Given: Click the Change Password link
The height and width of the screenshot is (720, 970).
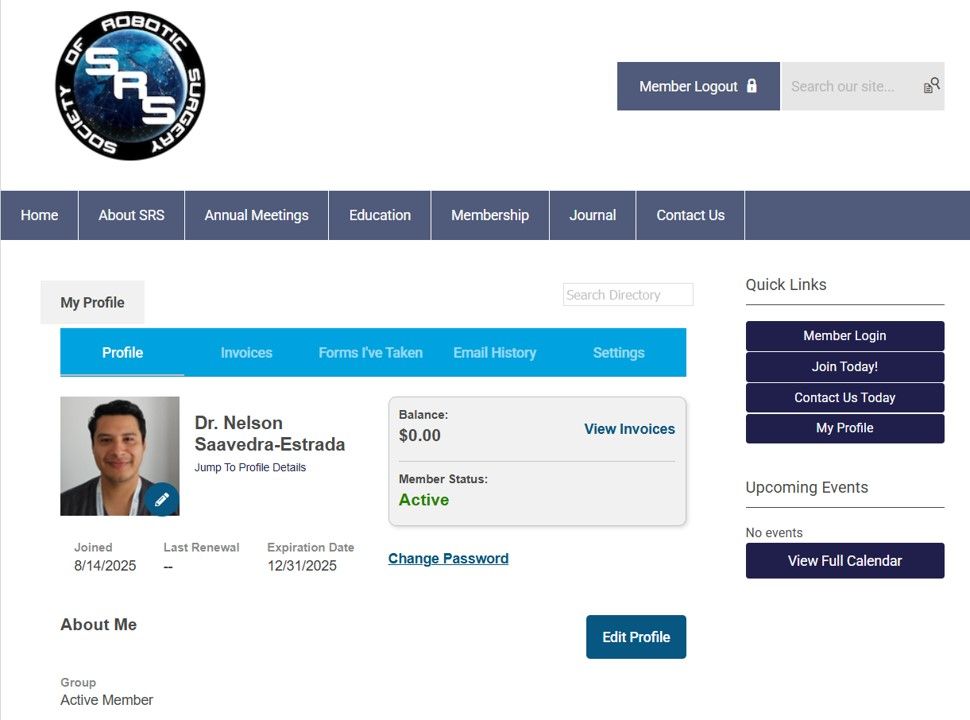Looking at the screenshot, I should pos(448,559).
